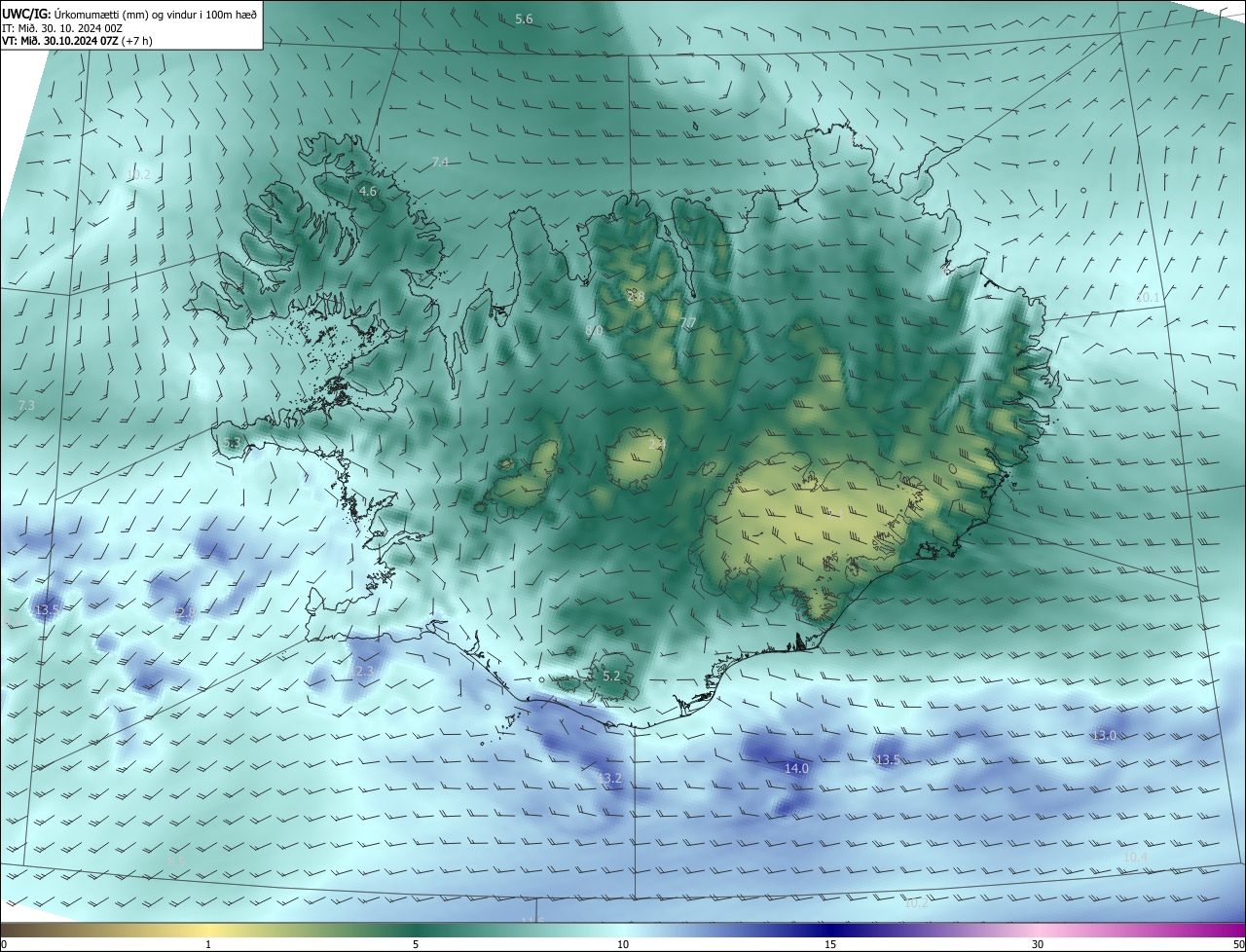Click the 7.7 value label on the map
Screen dimensions: 1246x952
[x=687, y=322]
